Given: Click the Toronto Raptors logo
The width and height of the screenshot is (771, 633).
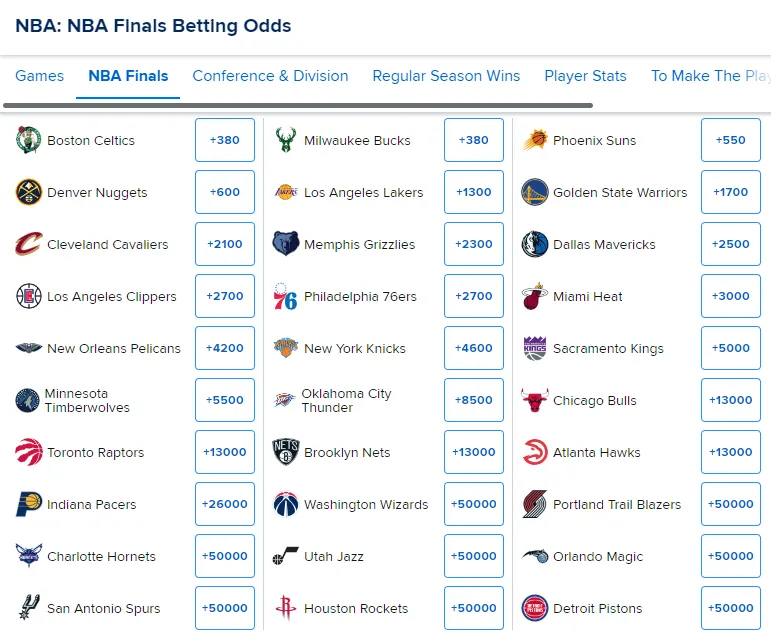Looking at the screenshot, I should (x=29, y=452).
